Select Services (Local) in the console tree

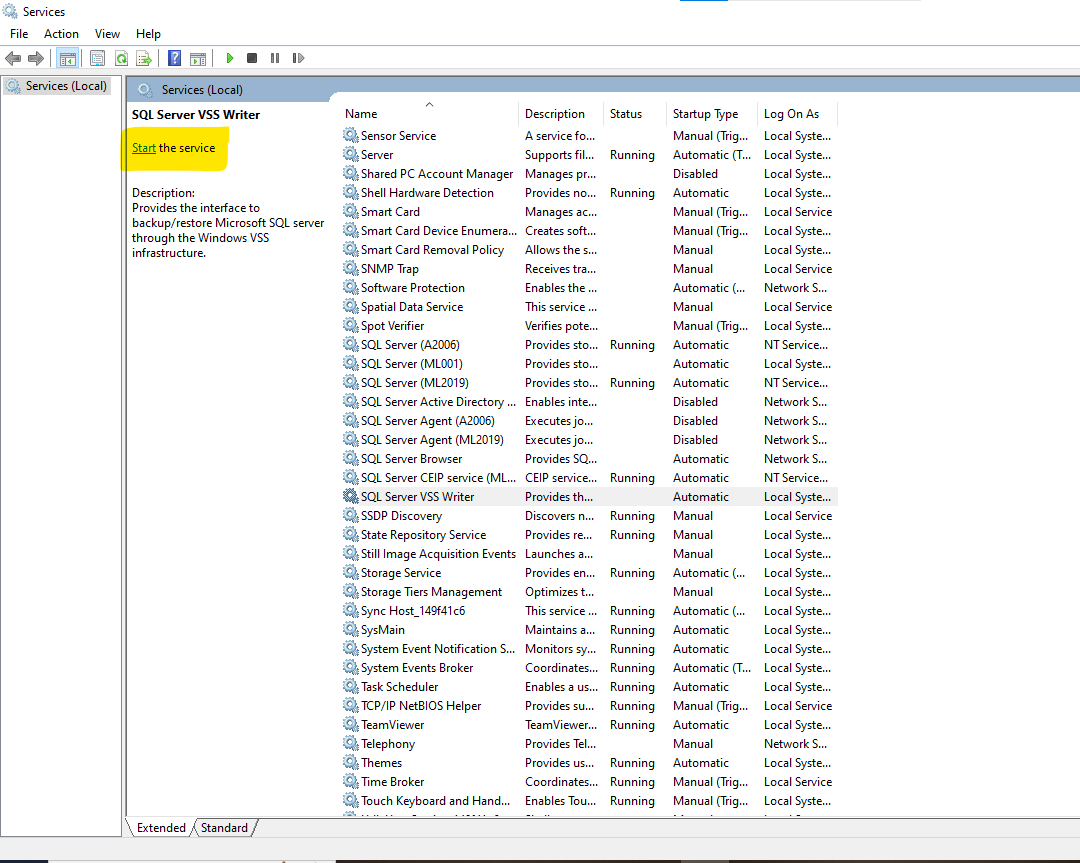coord(58,85)
